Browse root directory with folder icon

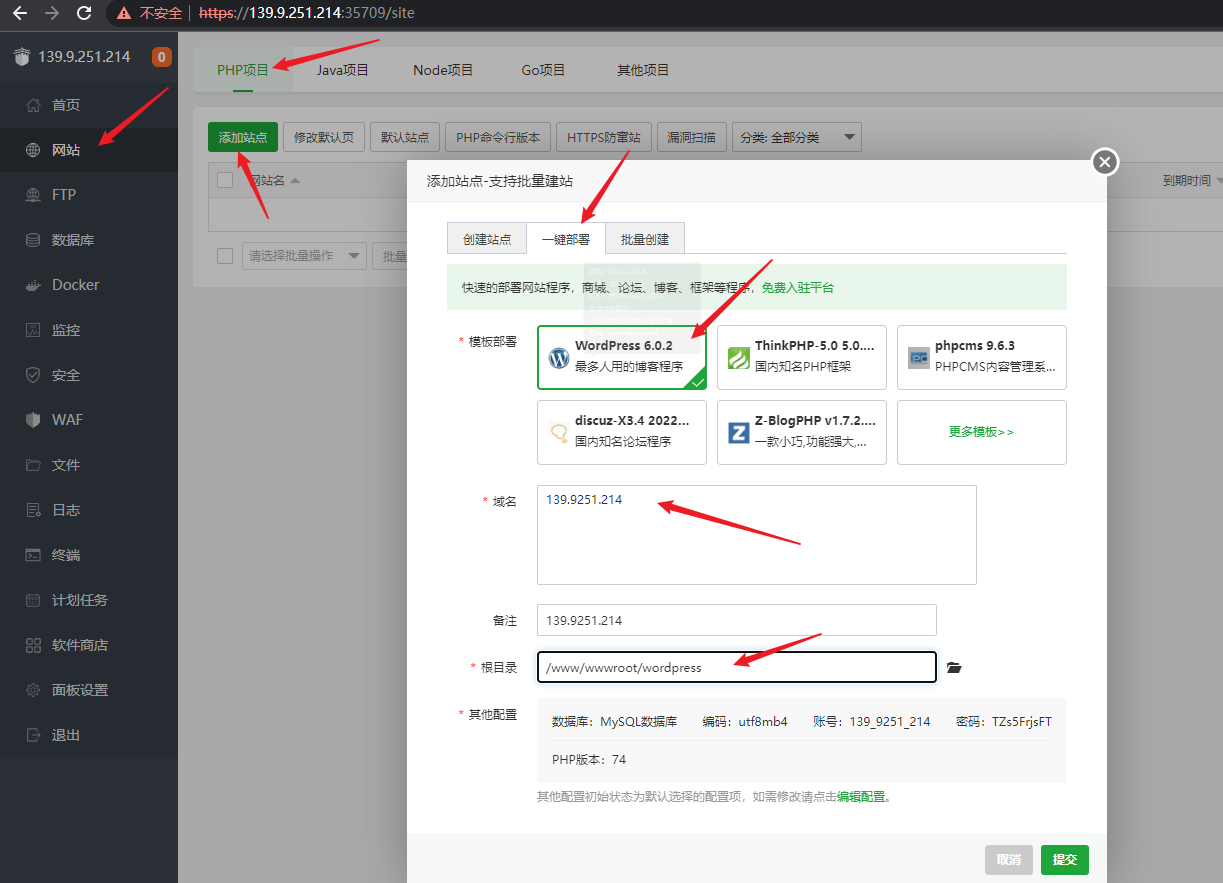[954, 667]
